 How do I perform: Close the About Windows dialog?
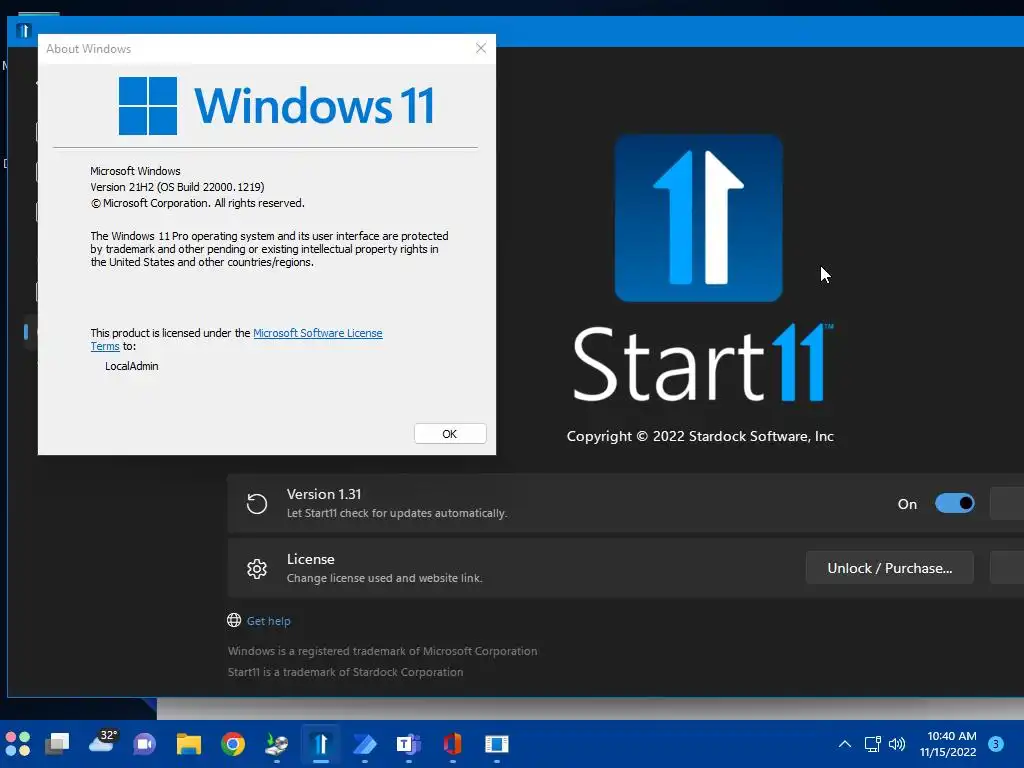(481, 48)
